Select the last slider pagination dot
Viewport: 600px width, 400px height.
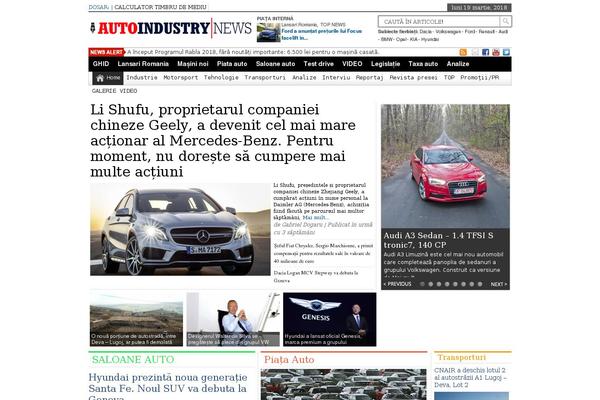point(480,284)
